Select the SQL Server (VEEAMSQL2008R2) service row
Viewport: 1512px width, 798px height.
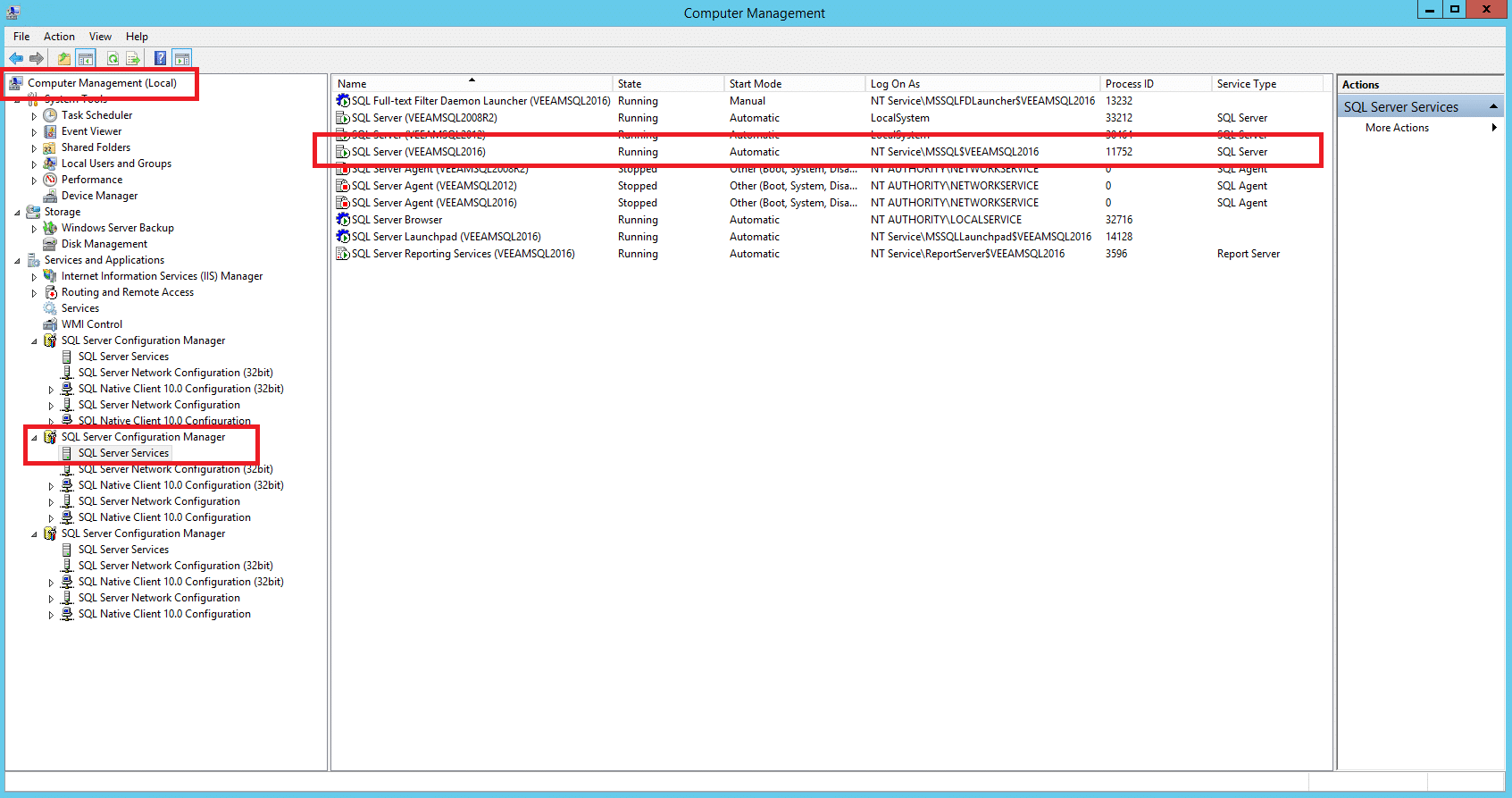point(828,118)
